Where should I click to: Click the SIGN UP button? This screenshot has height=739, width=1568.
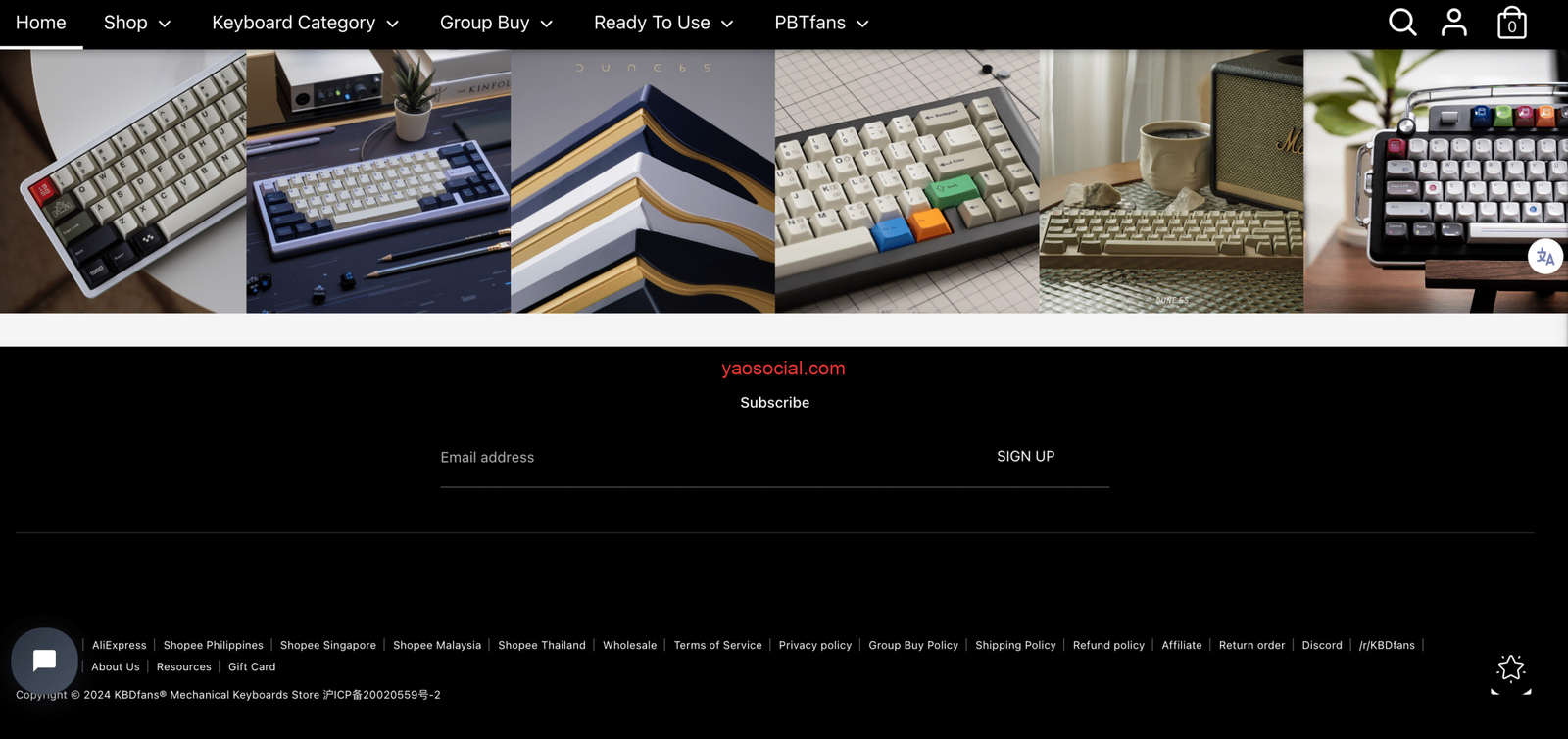coord(1025,456)
